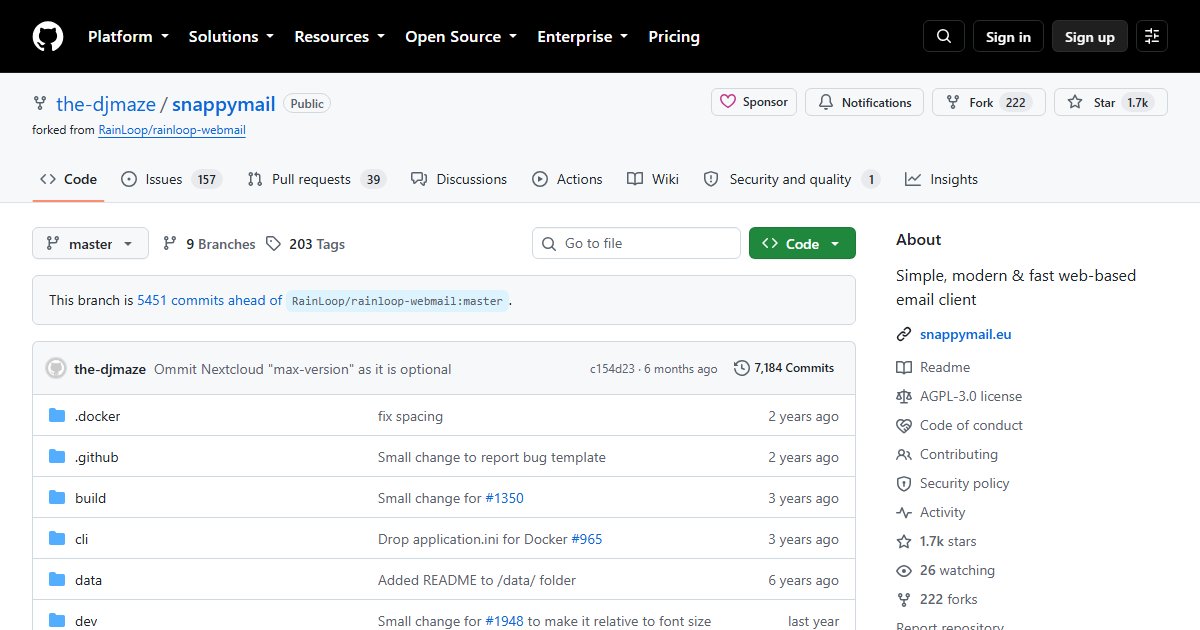The width and height of the screenshot is (1200, 630).
Task: Open commit hash c154d23
Action: (613, 369)
